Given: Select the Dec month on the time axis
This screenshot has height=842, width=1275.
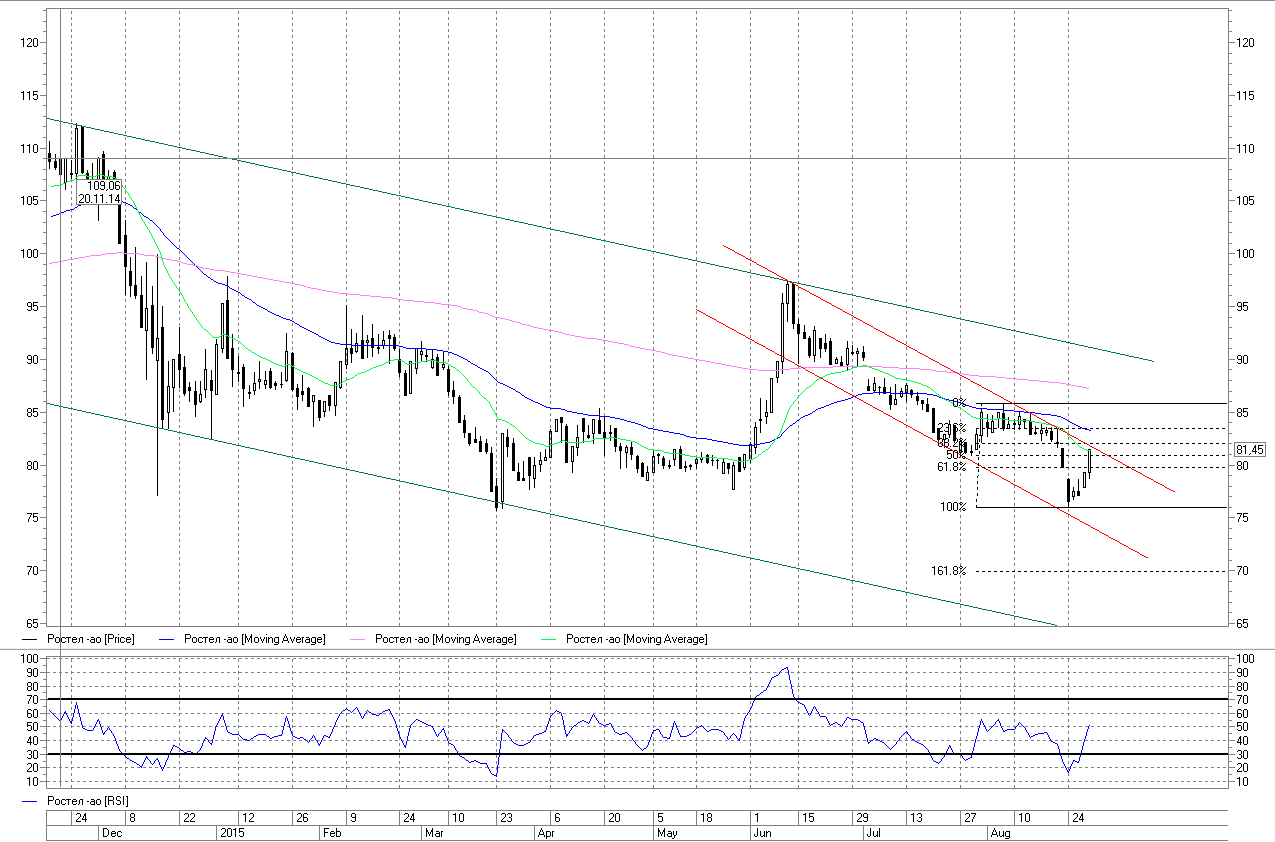Looking at the screenshot, I should (112, 832).
